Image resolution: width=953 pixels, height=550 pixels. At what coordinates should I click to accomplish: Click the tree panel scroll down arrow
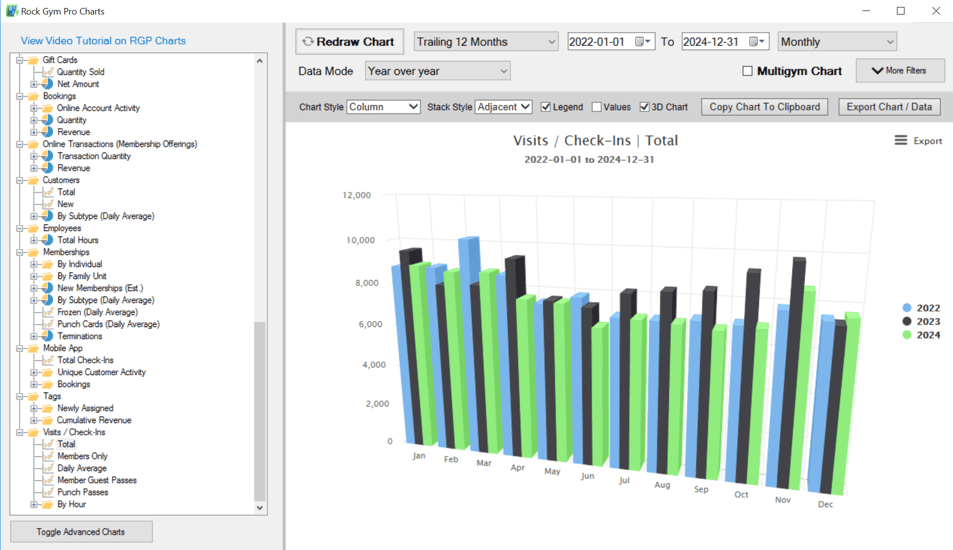(260, 507)
